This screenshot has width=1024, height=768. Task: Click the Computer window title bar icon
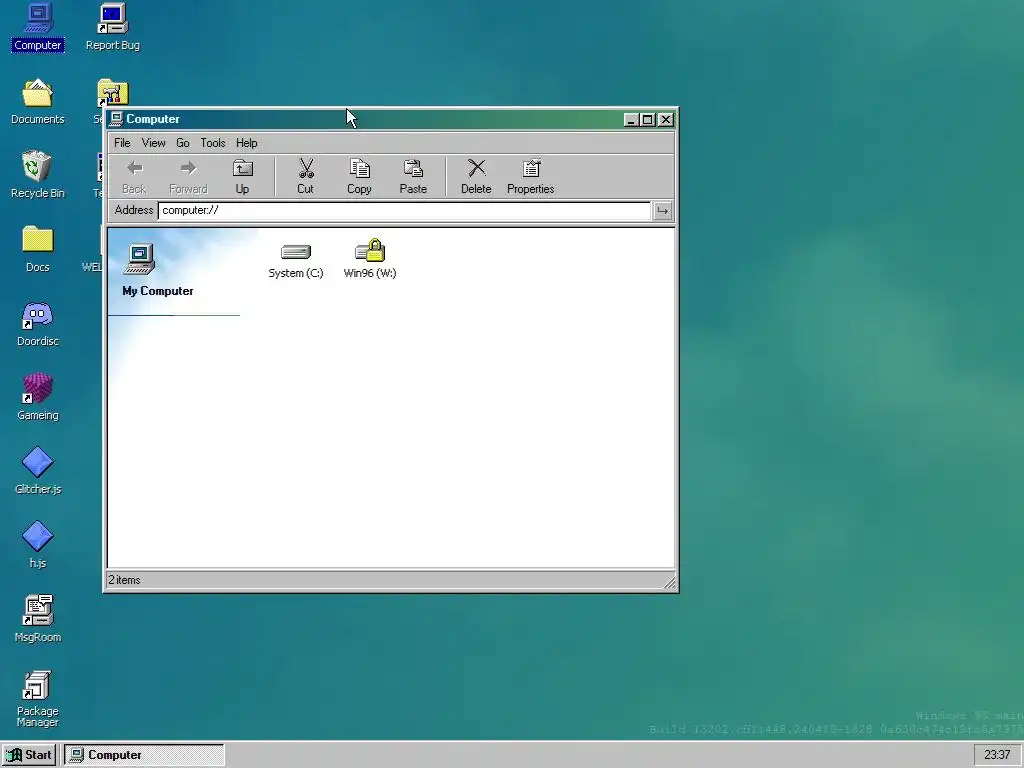pyautogui.click(x=116, y=119)
